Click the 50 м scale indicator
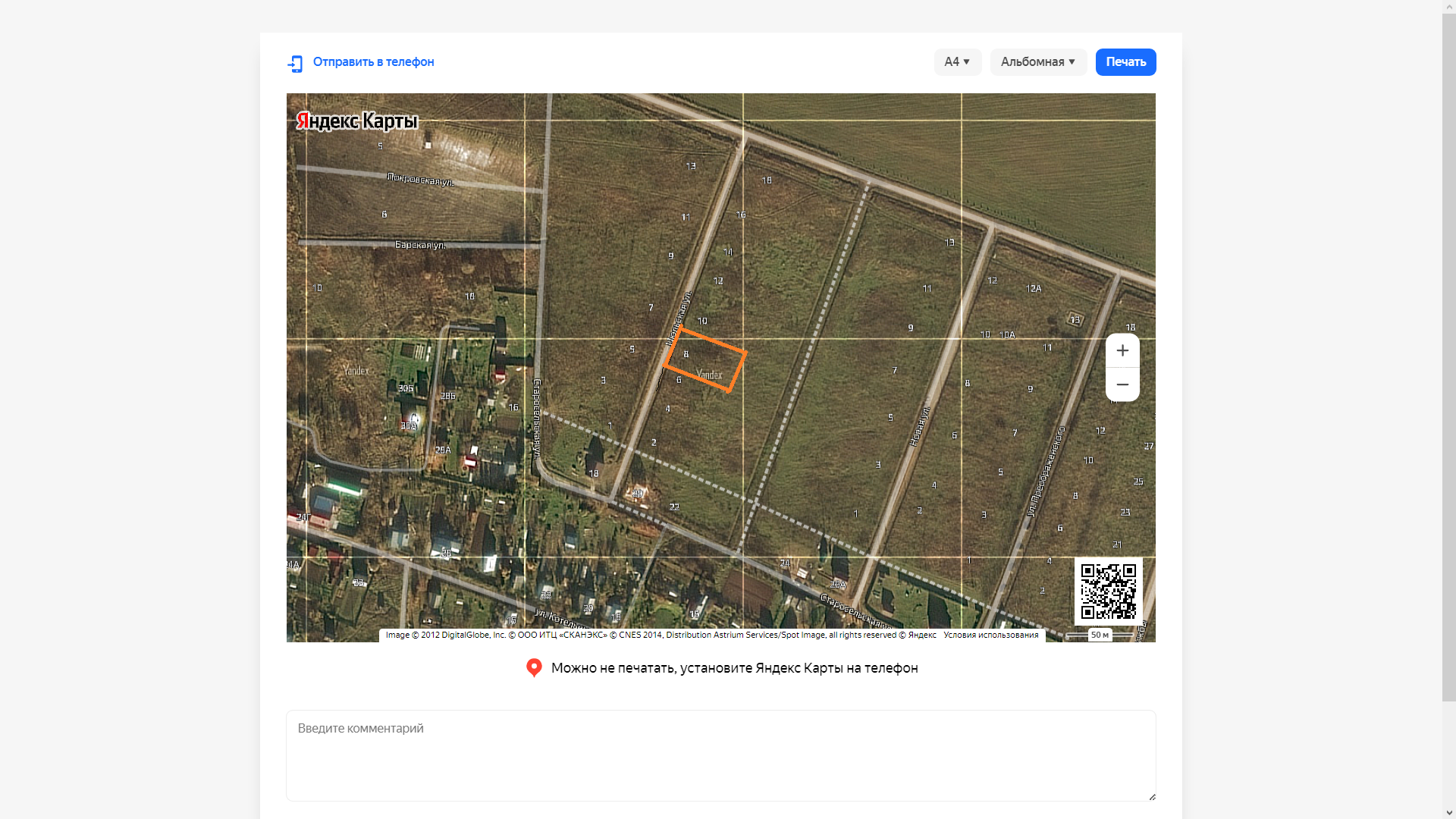 pos(1100,635)
